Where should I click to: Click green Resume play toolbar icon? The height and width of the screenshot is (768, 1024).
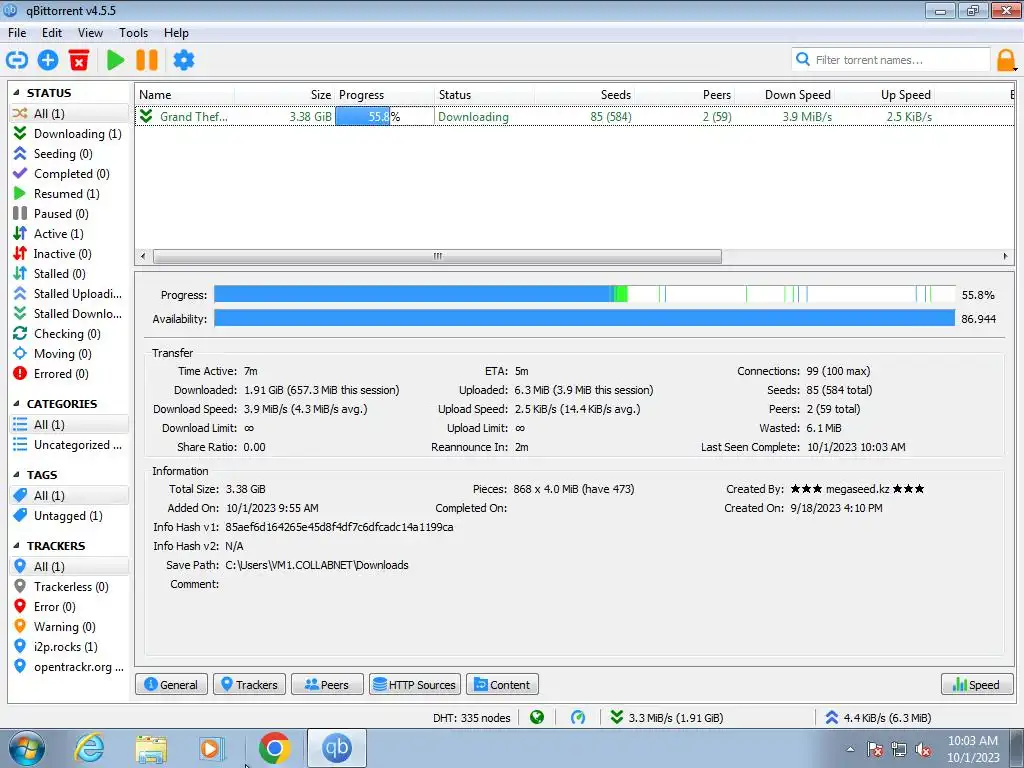pos(116,60)
